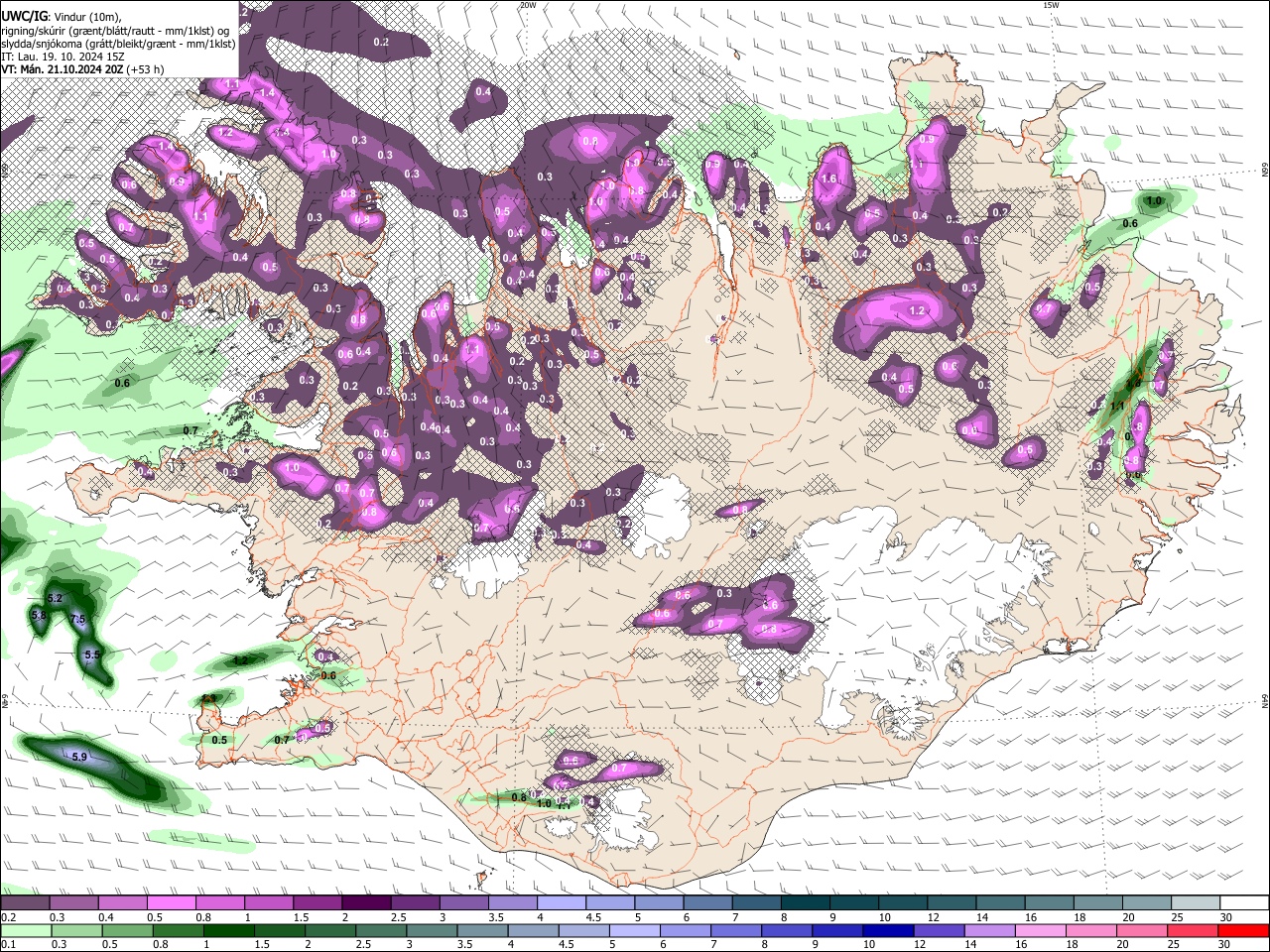1270x952 pixels.
Task: Click the "5.5" precipitation value on the map
Action: [92, 655]
